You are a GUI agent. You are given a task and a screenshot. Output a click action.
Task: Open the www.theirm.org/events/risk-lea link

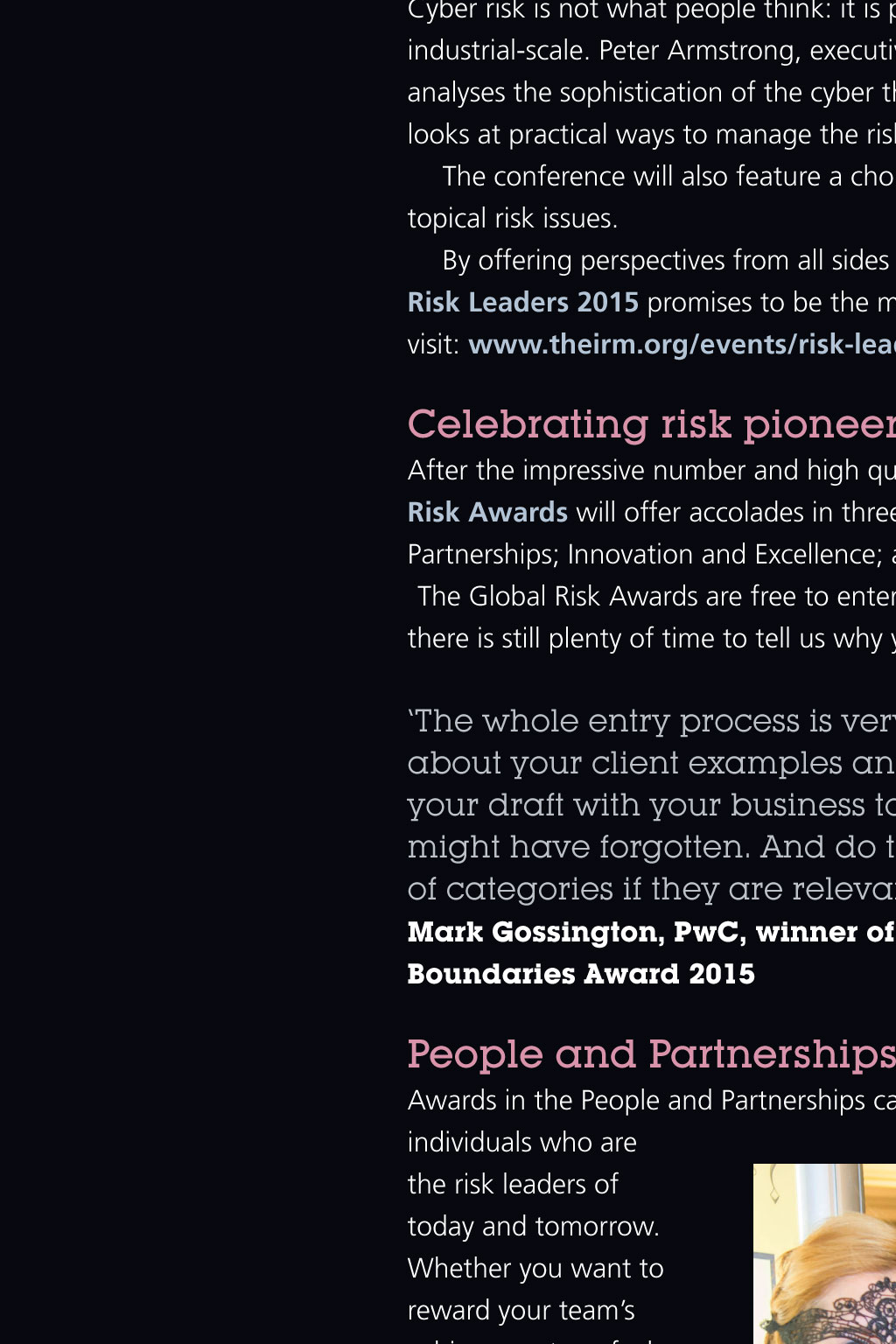point(682,345)
